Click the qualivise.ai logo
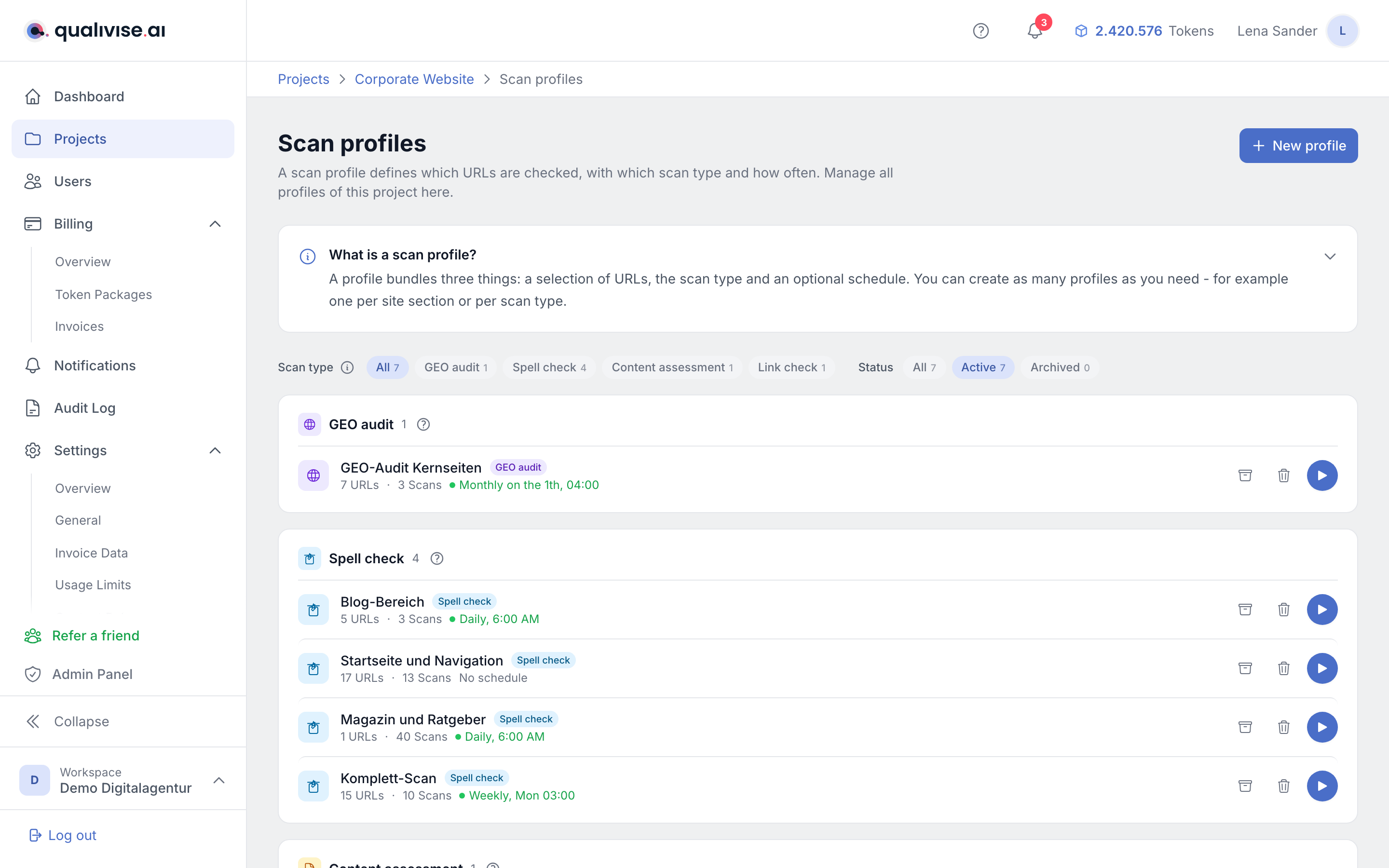The height and width of the screenshot is (868, 1389). tap(95, 30)
